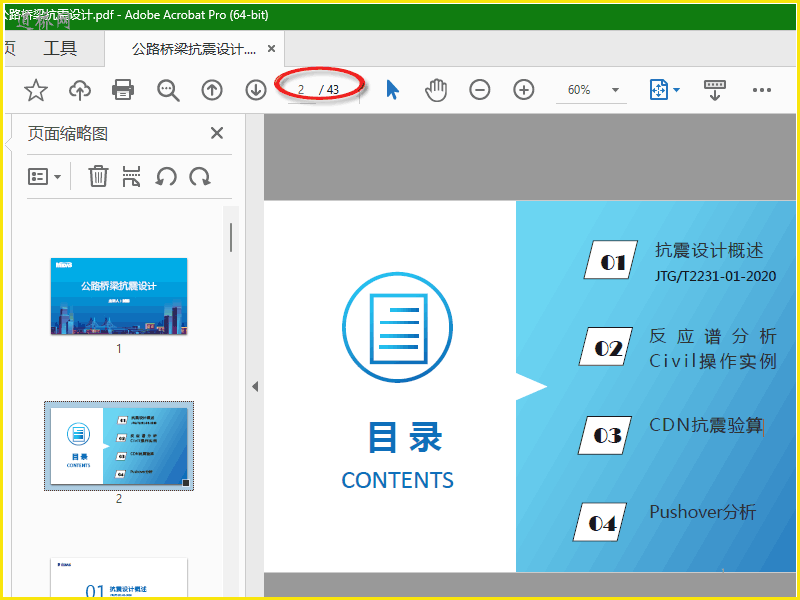This screenshot has height=600, width=800.
Task: Click the CONTENTS text
Action: 397,480
